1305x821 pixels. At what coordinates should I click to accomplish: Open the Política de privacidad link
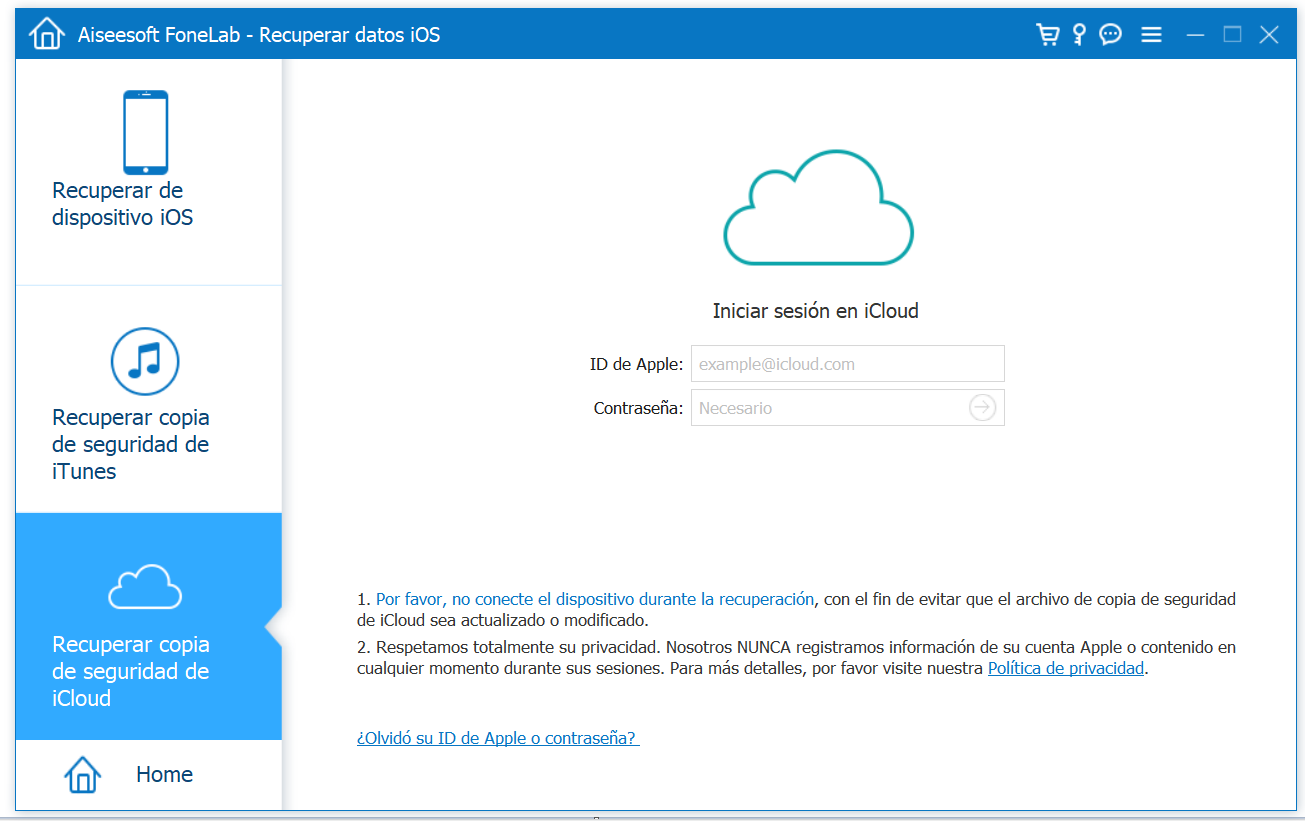click(x=1066, y=668)
